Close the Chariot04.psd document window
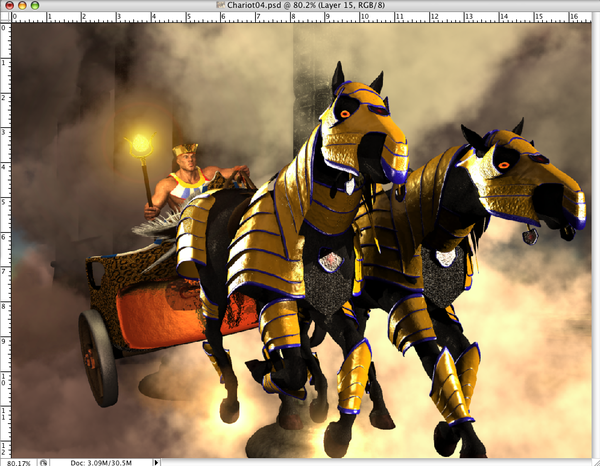 [x=10, y=5]
